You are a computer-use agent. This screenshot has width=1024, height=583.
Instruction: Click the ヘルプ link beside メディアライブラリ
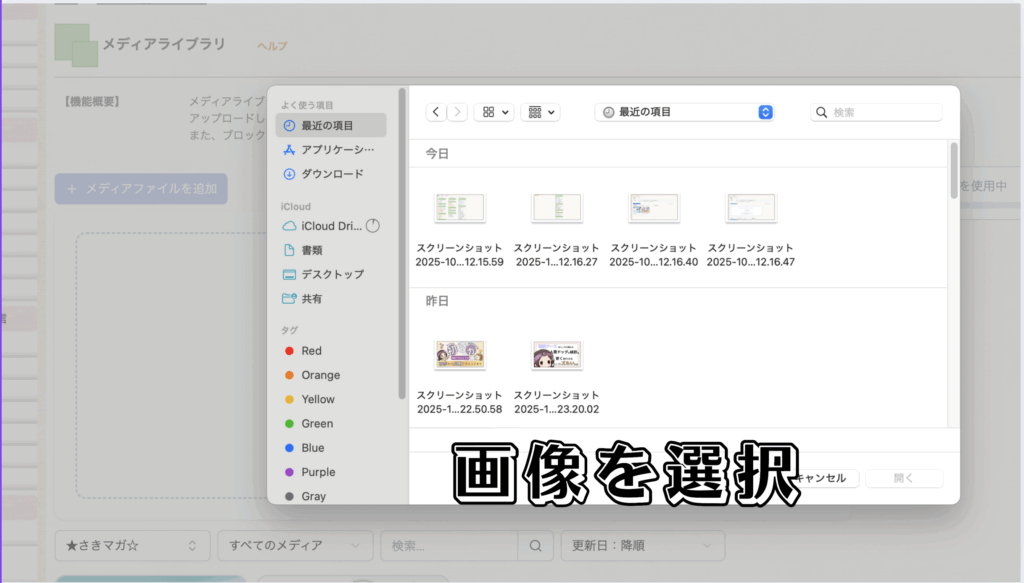point(272,46)
